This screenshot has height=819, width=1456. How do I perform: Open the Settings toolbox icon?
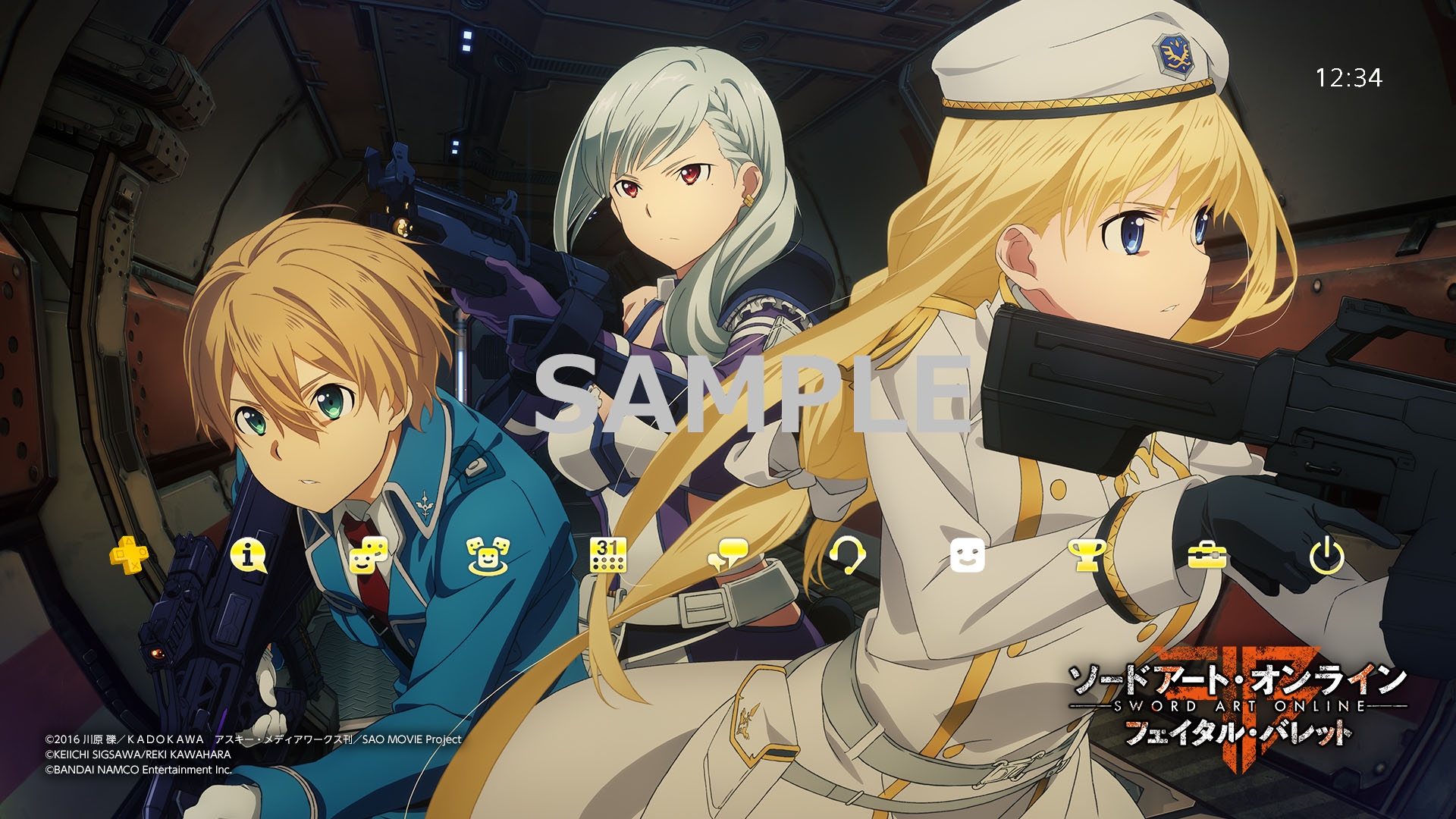tap(1207, 556)
